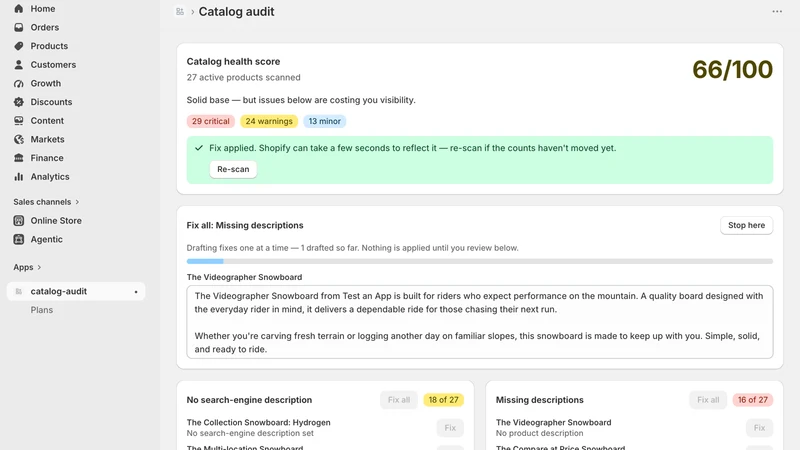Screen dimensions: 800x450
Task: Click the Growth gauge icon
Action: tap(19, 83)
